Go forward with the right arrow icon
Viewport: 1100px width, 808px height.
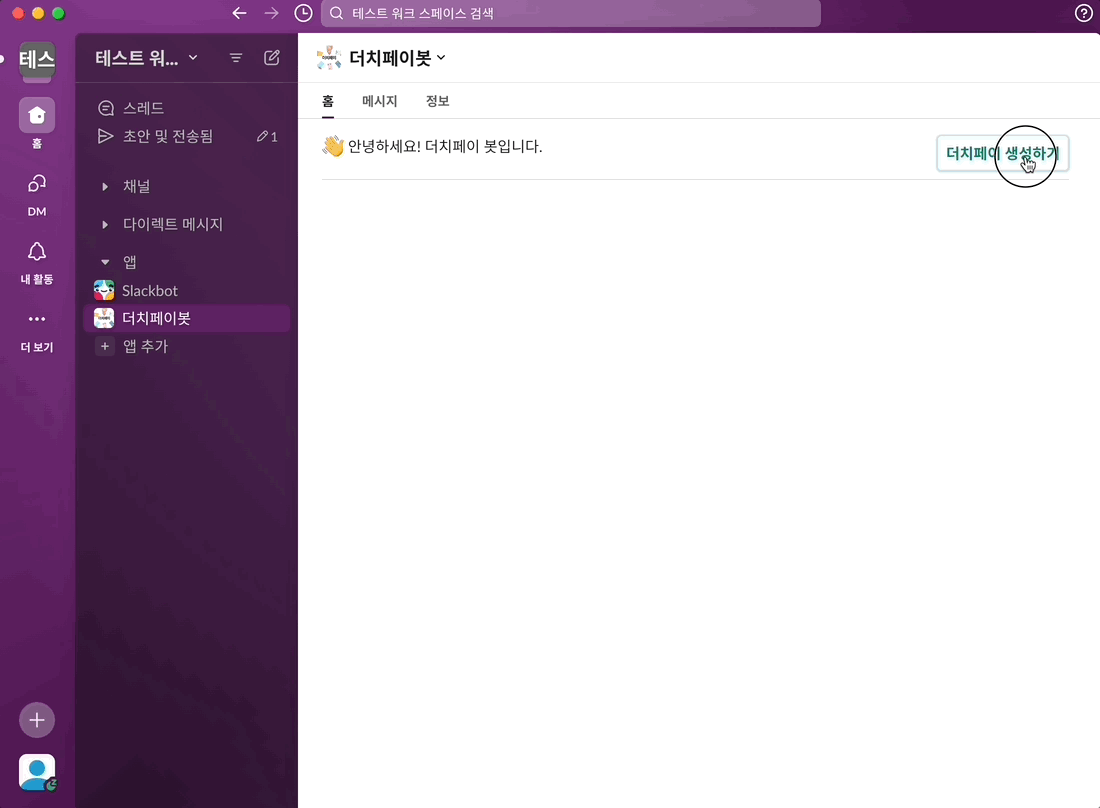[271, 13]
